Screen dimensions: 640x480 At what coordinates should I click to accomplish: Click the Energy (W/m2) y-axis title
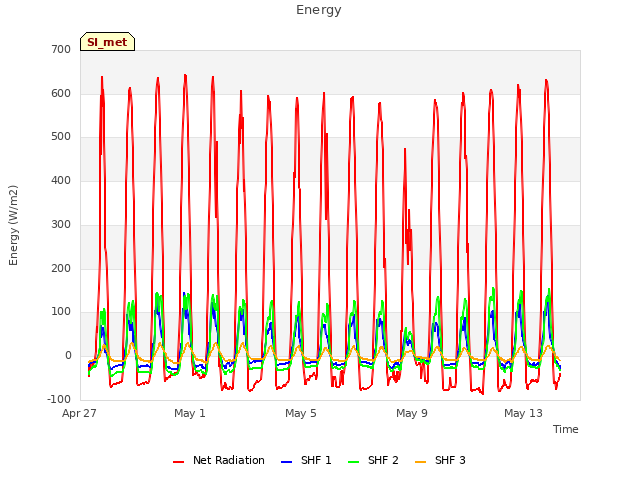click(13, 225)
